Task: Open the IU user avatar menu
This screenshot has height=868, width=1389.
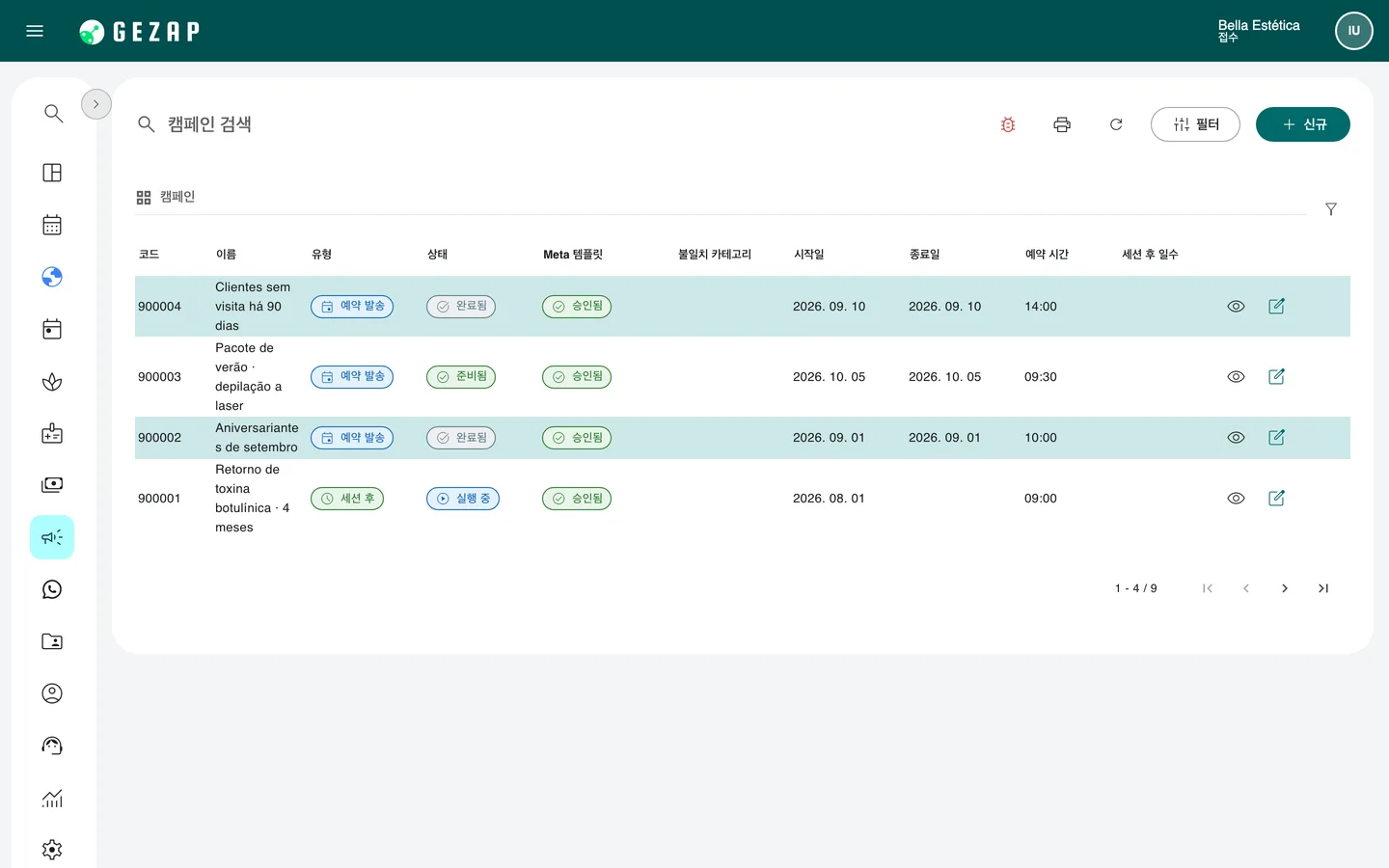Action: pyautogui.click(x=1354, y=31)
